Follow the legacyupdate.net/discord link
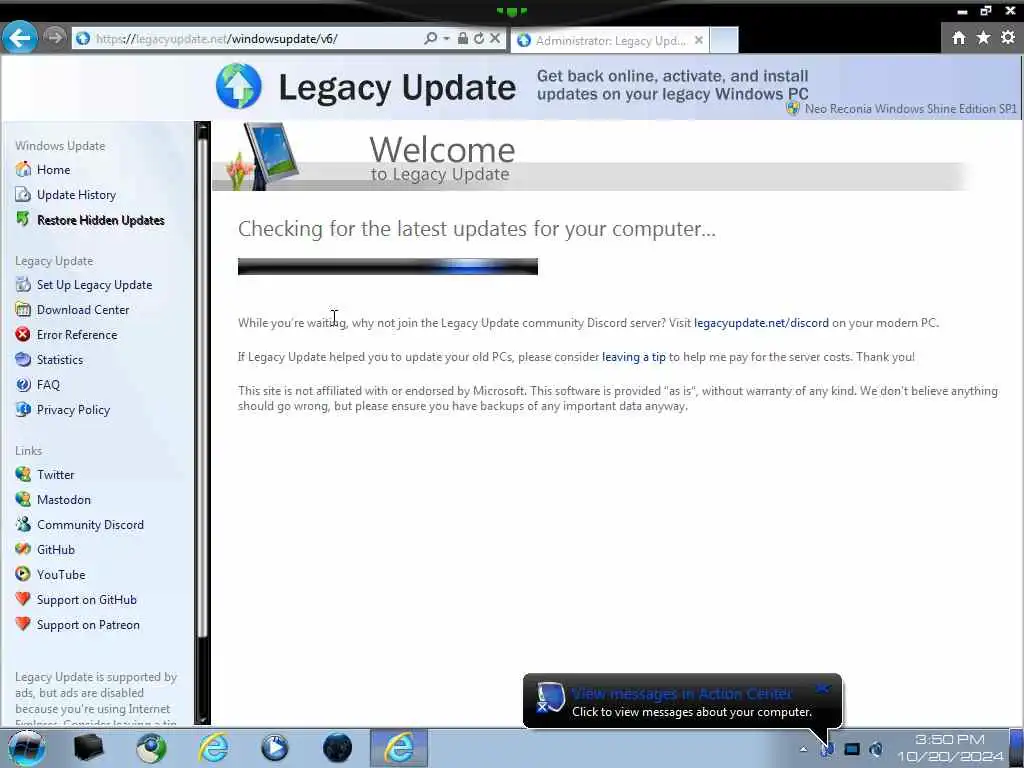This screenshot has height=768, width=1024. coord(761,323)
